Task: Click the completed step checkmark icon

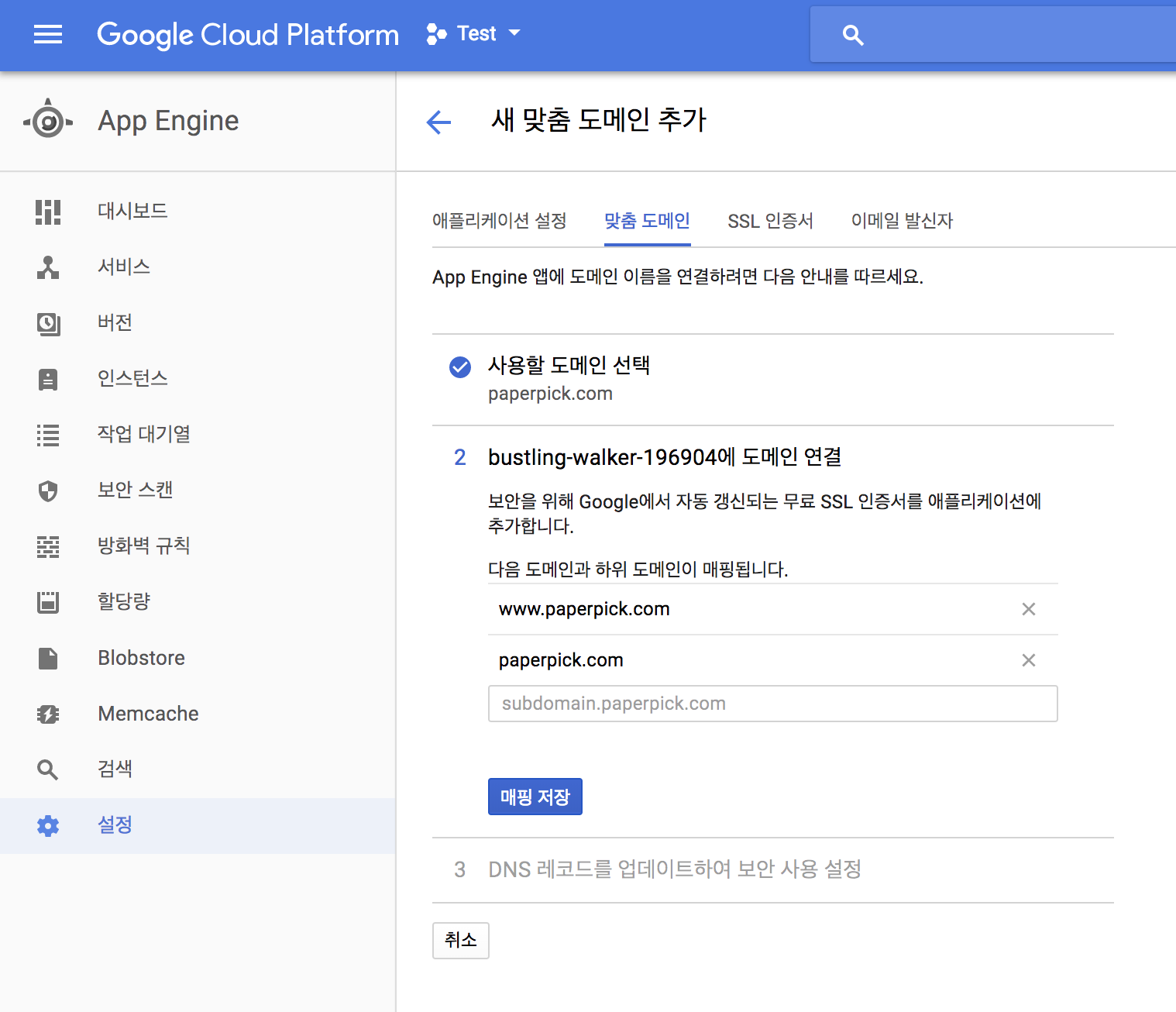Action: [460, 367]
